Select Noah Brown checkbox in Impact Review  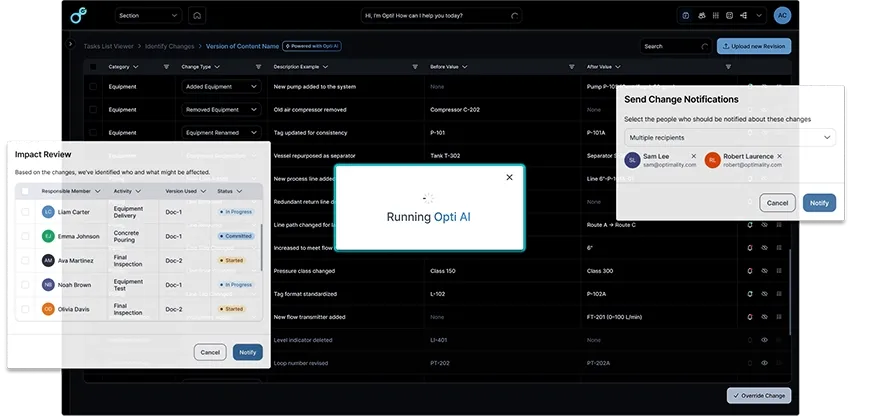[x=25, y=285]
